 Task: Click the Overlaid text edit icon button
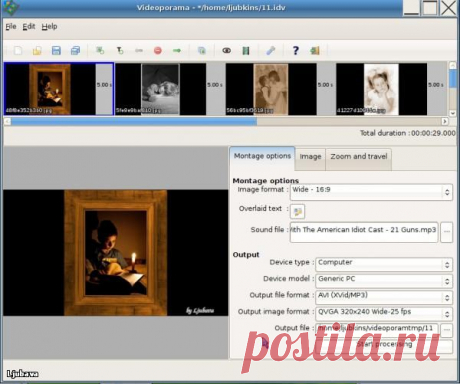click(298, 211)
